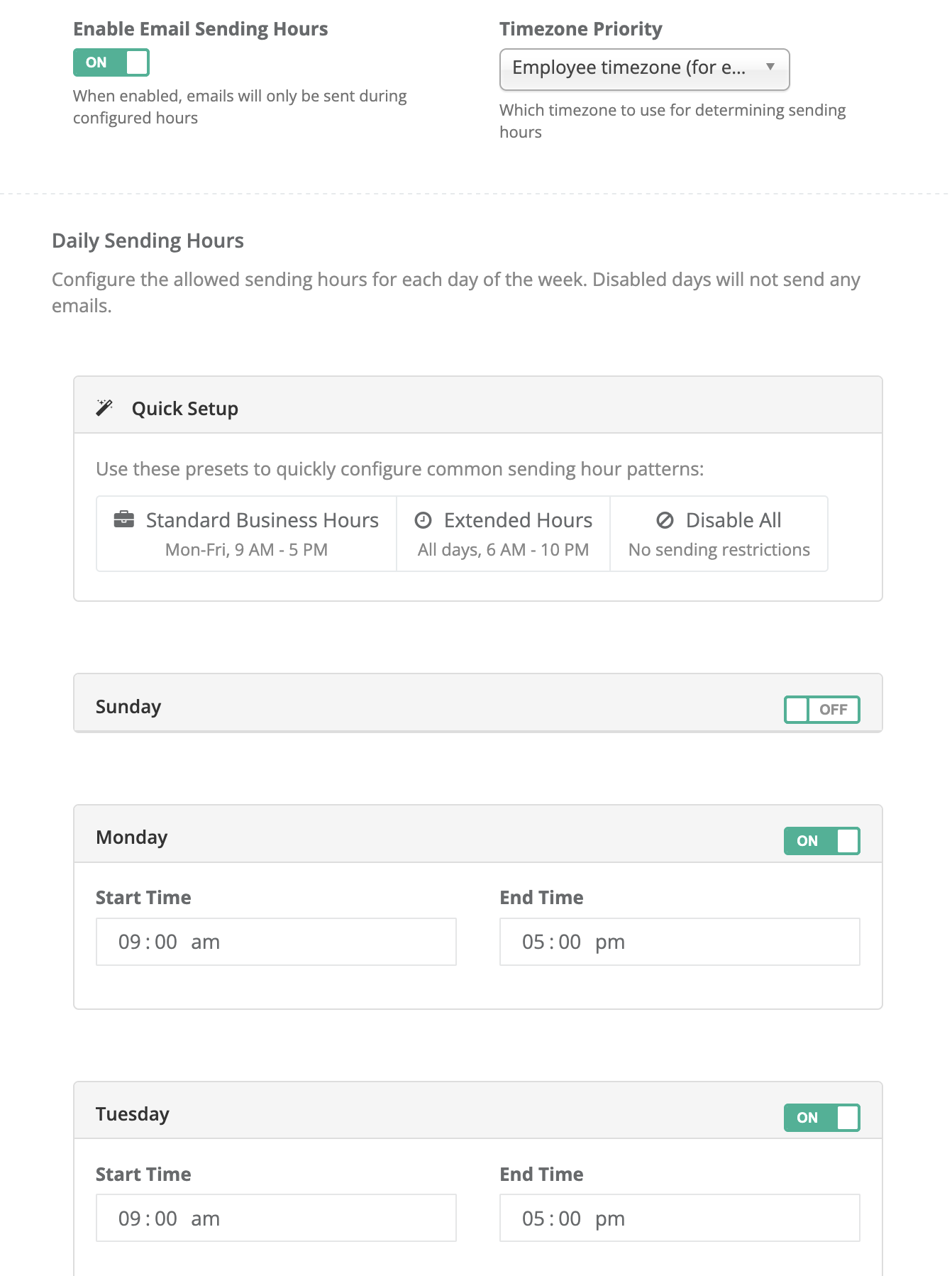Turn off Tuesday sending toggle

[x=821, y=1118]
